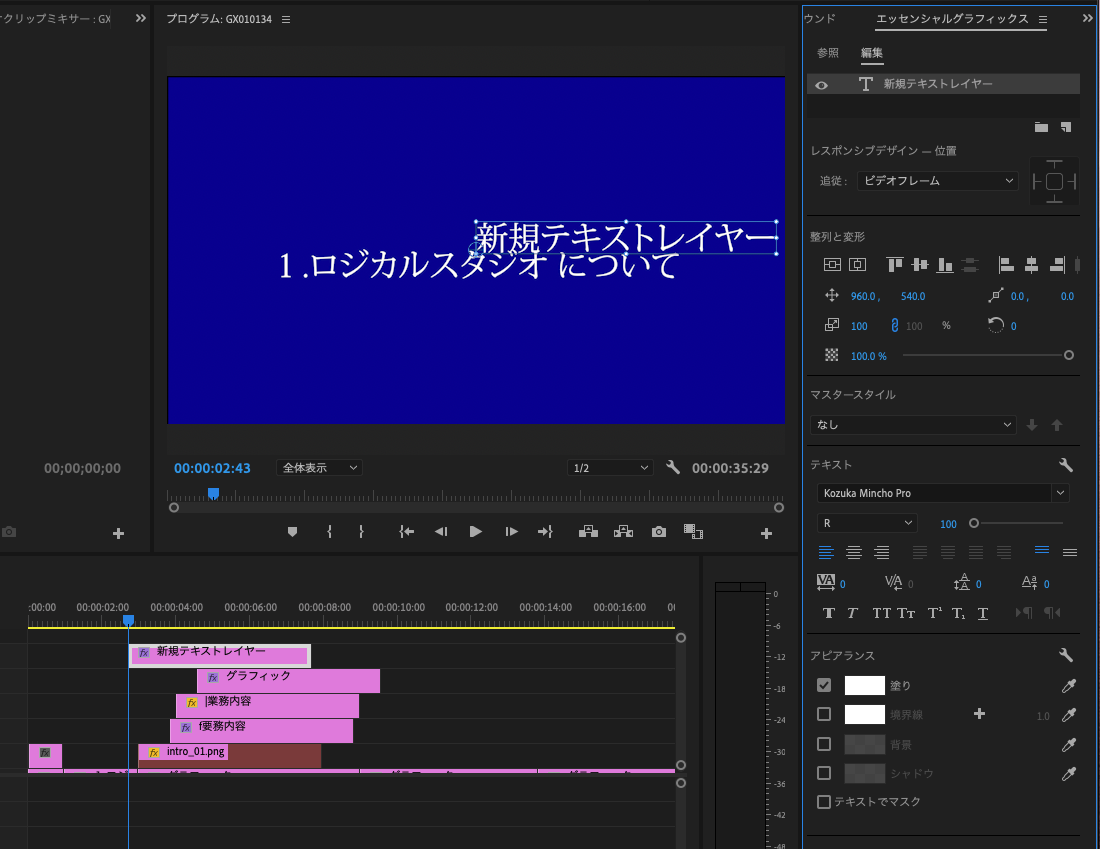The image size is (1100, 849).
Task: Center-align the text paragraph
Action: [x=854, y=552]
